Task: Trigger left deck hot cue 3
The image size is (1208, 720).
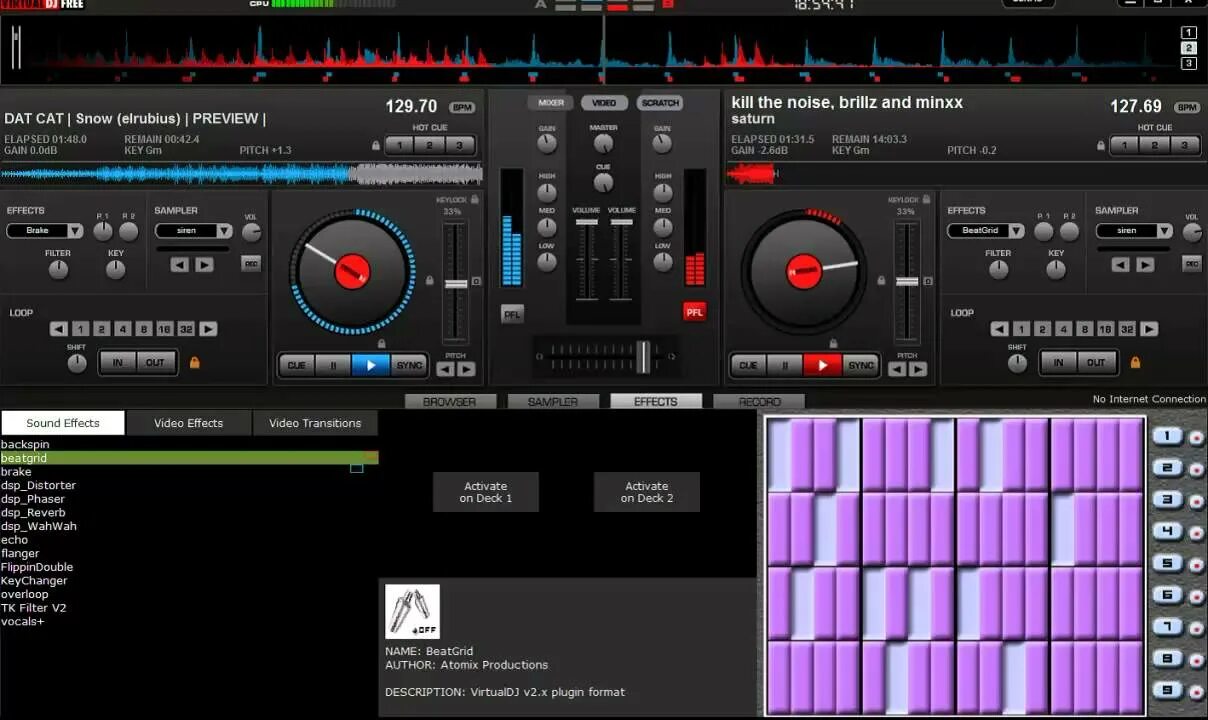Action: 459,145
